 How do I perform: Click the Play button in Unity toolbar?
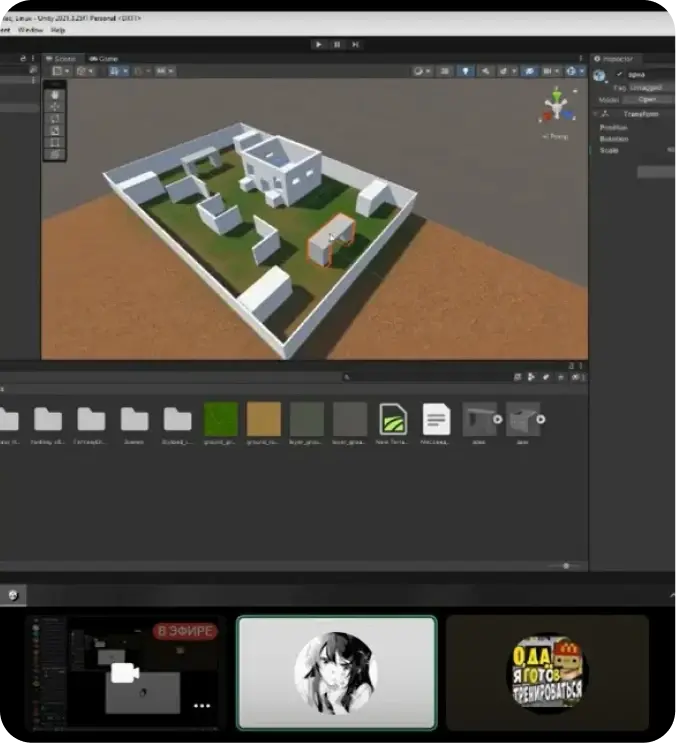pyautogui.click(x=319, y=45)
